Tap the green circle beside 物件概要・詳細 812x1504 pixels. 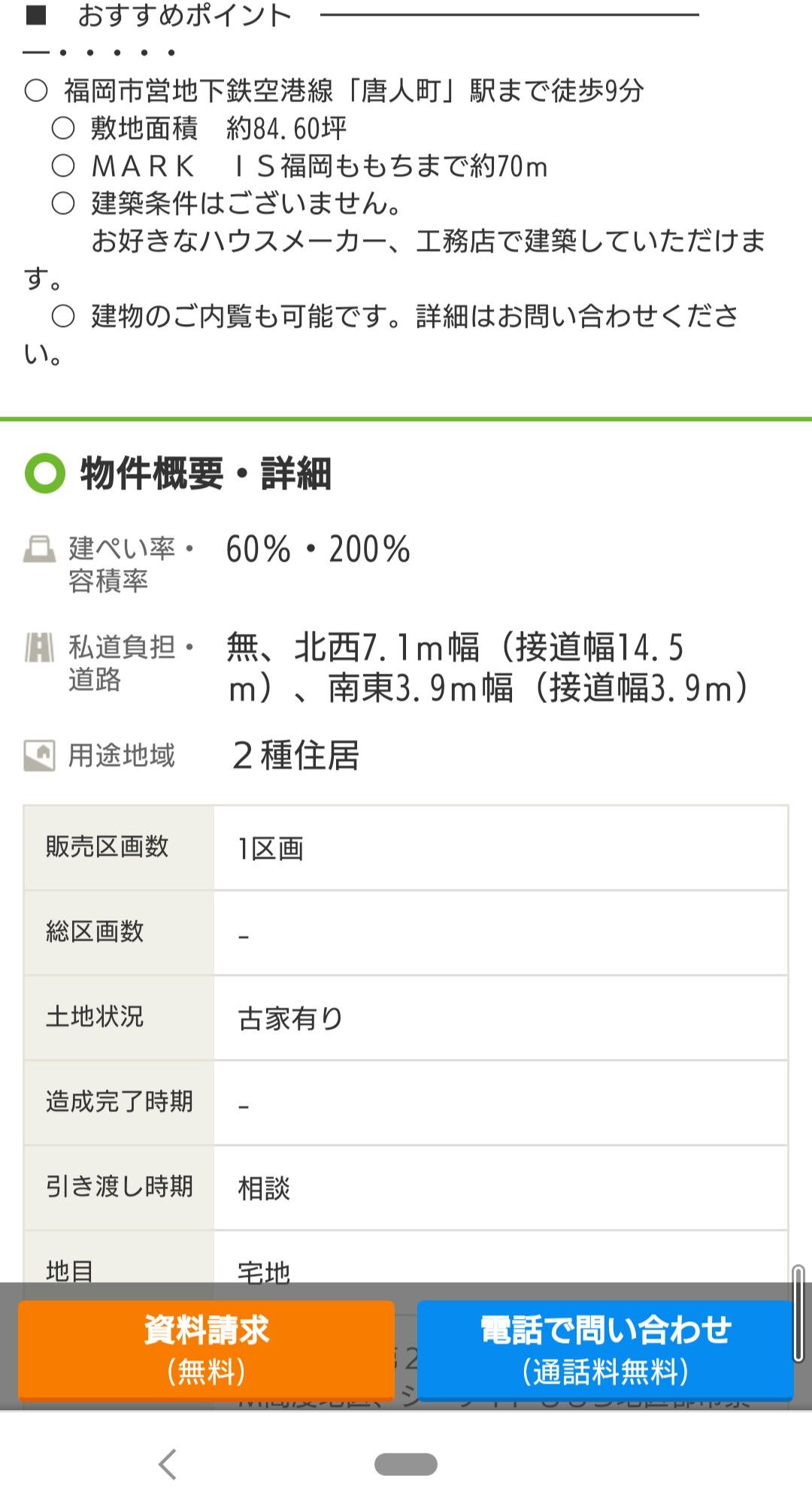45,474
